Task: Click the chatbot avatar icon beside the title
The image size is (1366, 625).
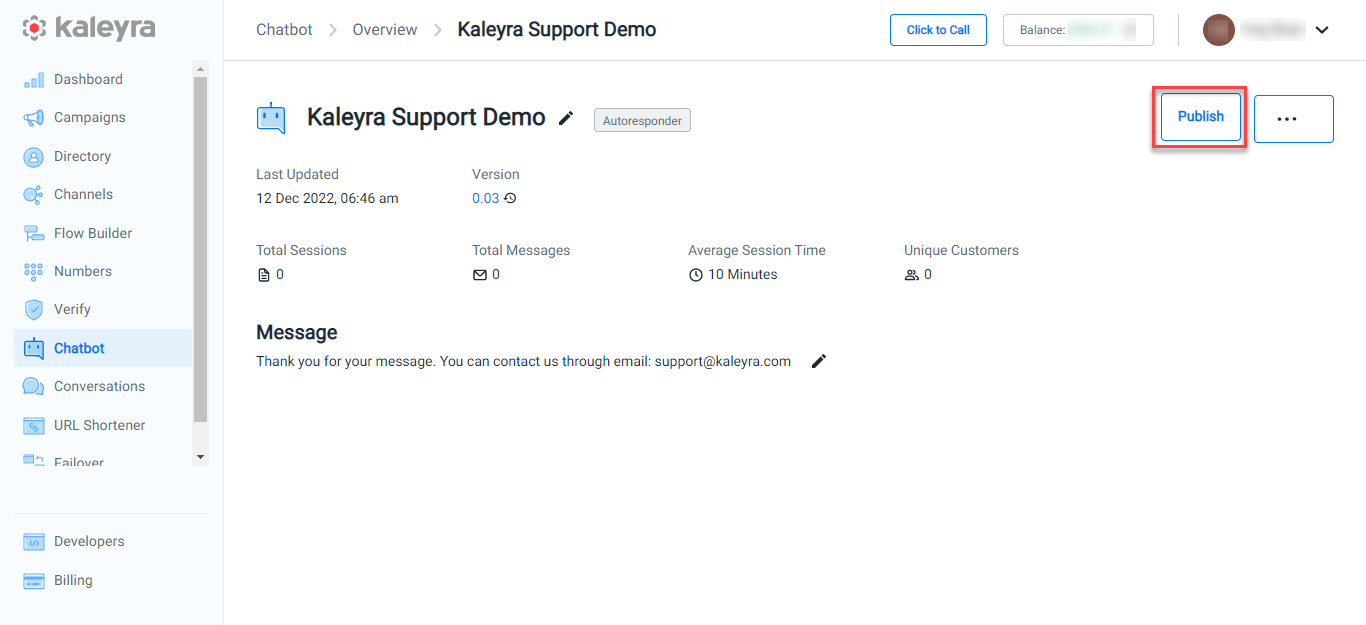Action: [x=271, y=118]
